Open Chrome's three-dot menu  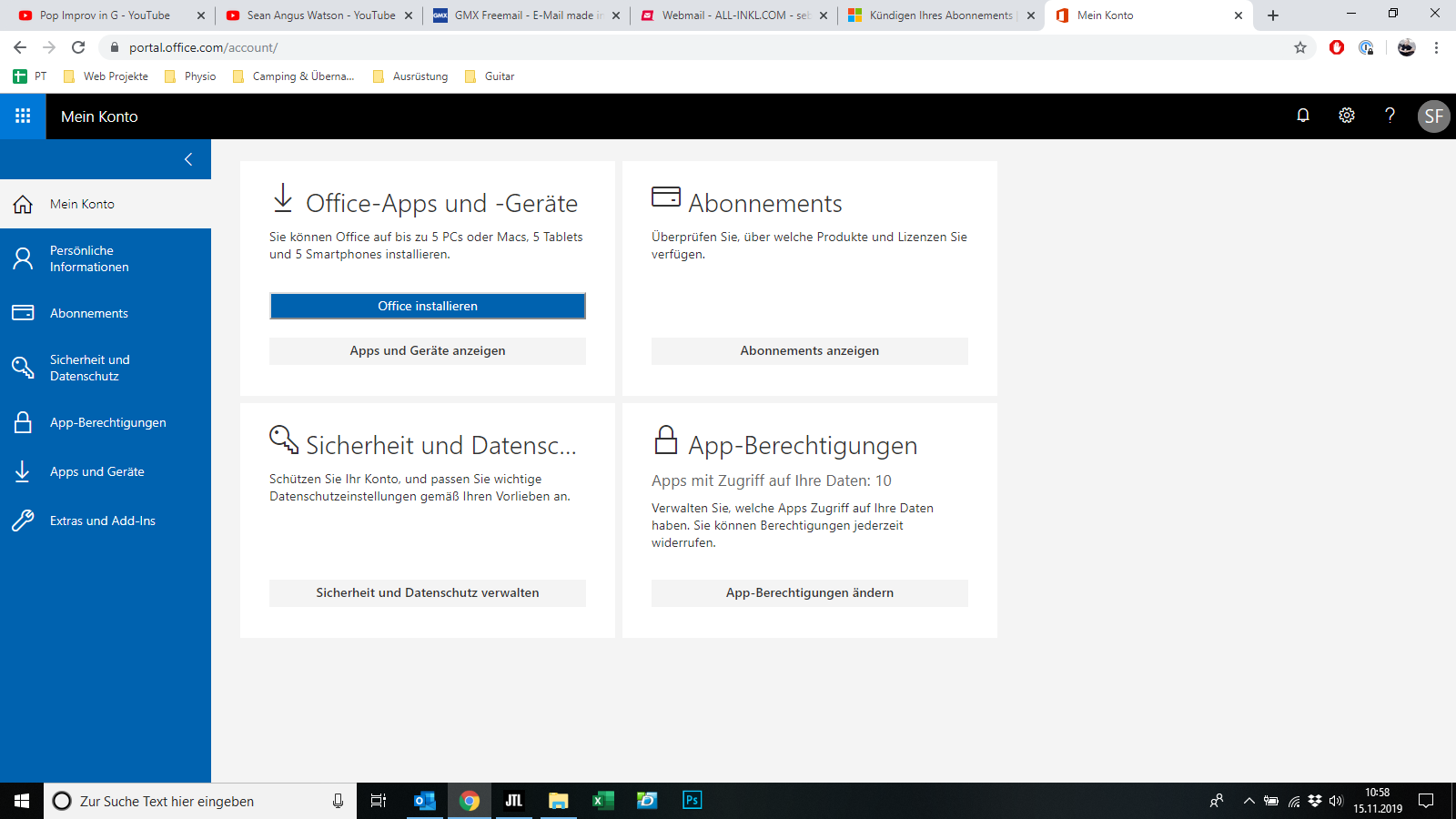(1436, 47)
